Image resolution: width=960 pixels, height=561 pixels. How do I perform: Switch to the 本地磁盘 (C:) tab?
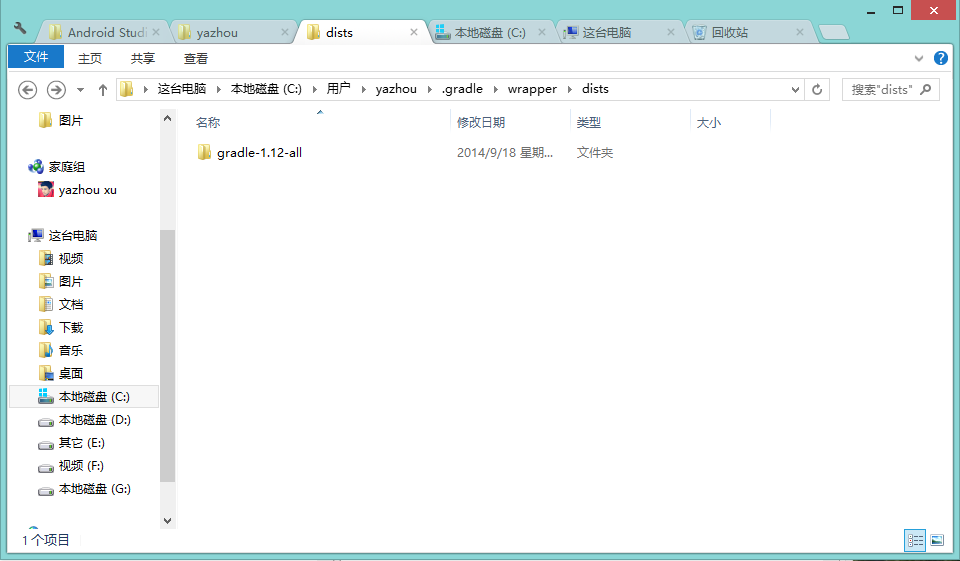(490, 32)
